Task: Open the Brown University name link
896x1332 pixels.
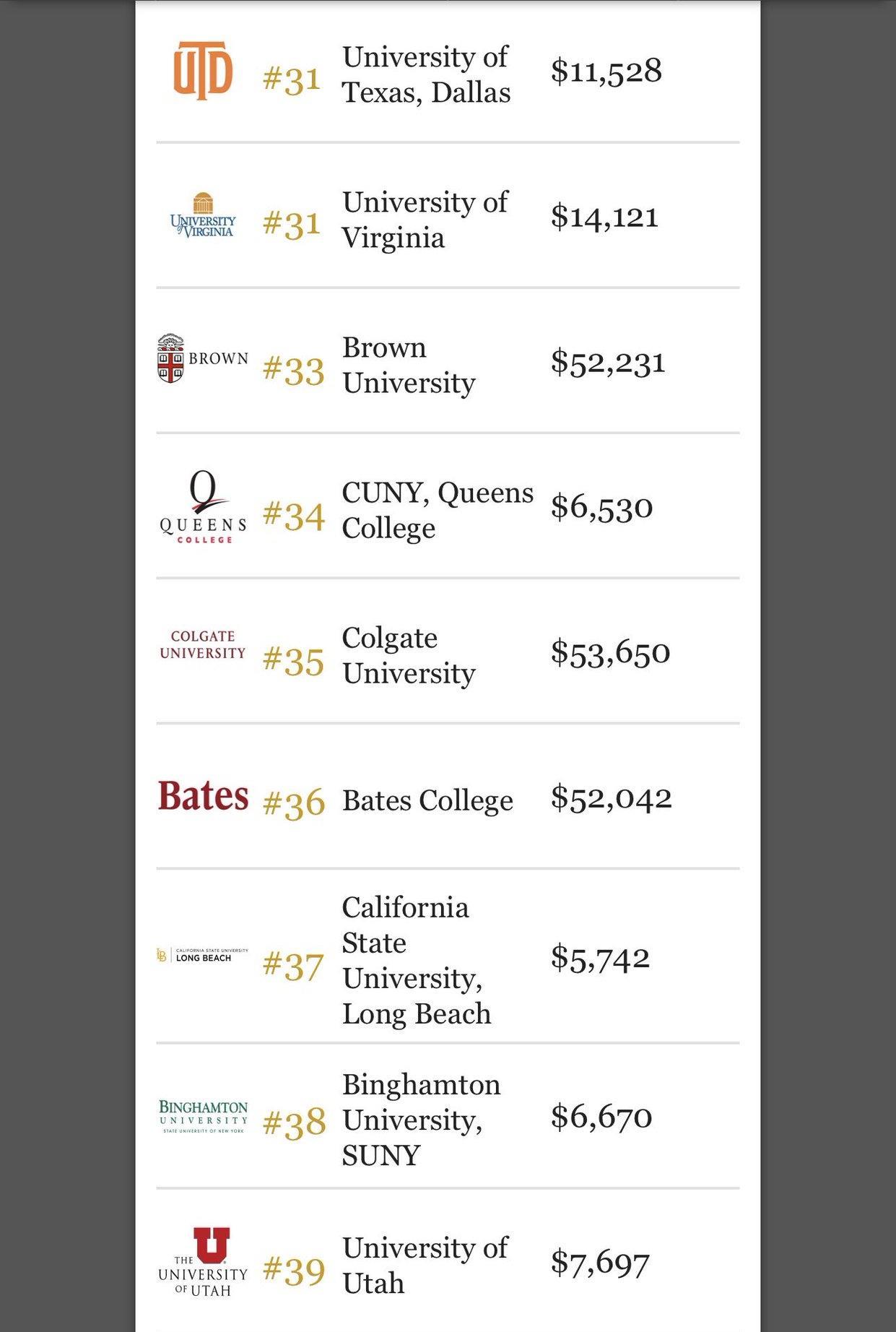Action: click(409, 365)
